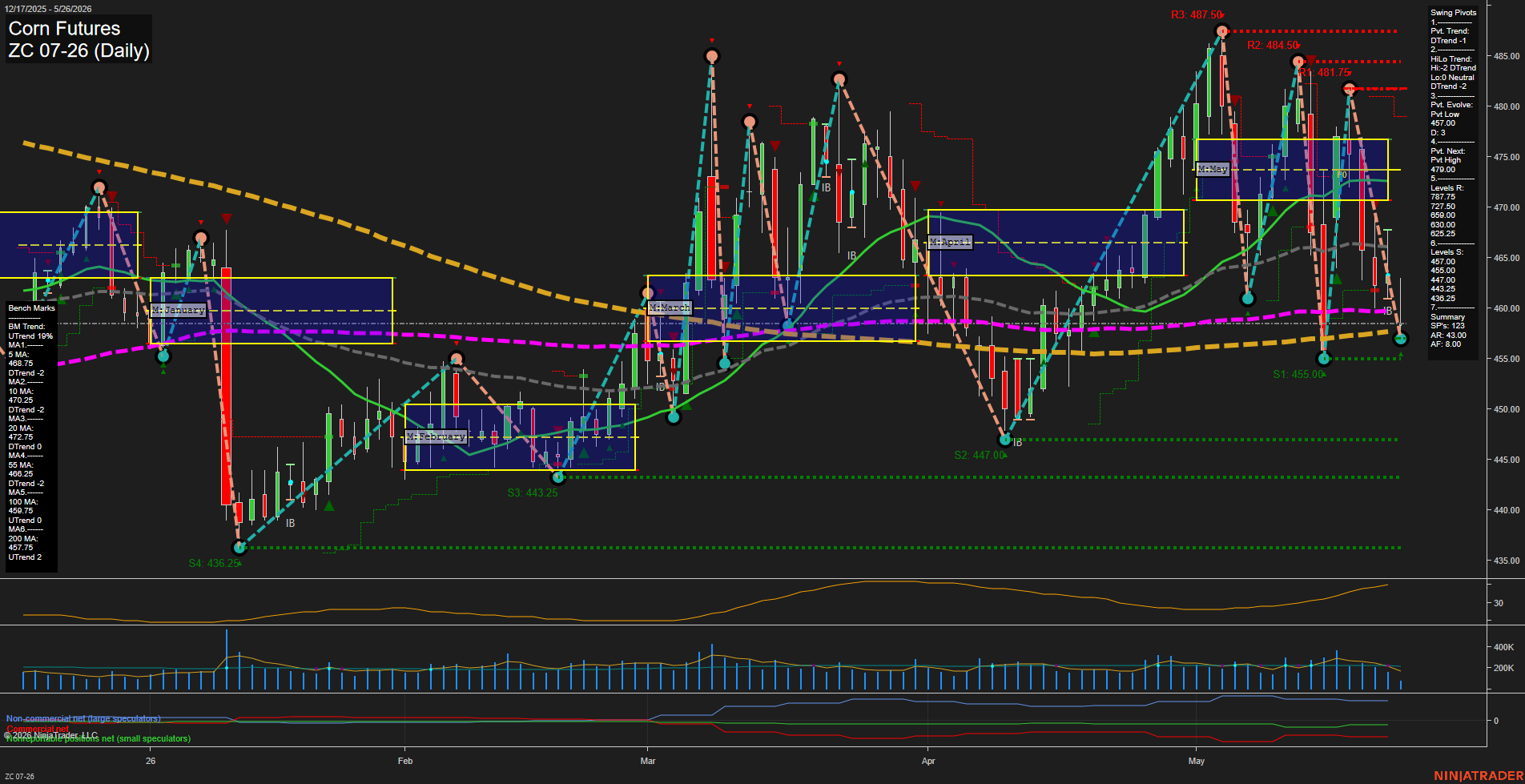Click swing low pivot circle at S2 447.00
Viewport: 1525px width, 784px height.
coord(1005,440)
